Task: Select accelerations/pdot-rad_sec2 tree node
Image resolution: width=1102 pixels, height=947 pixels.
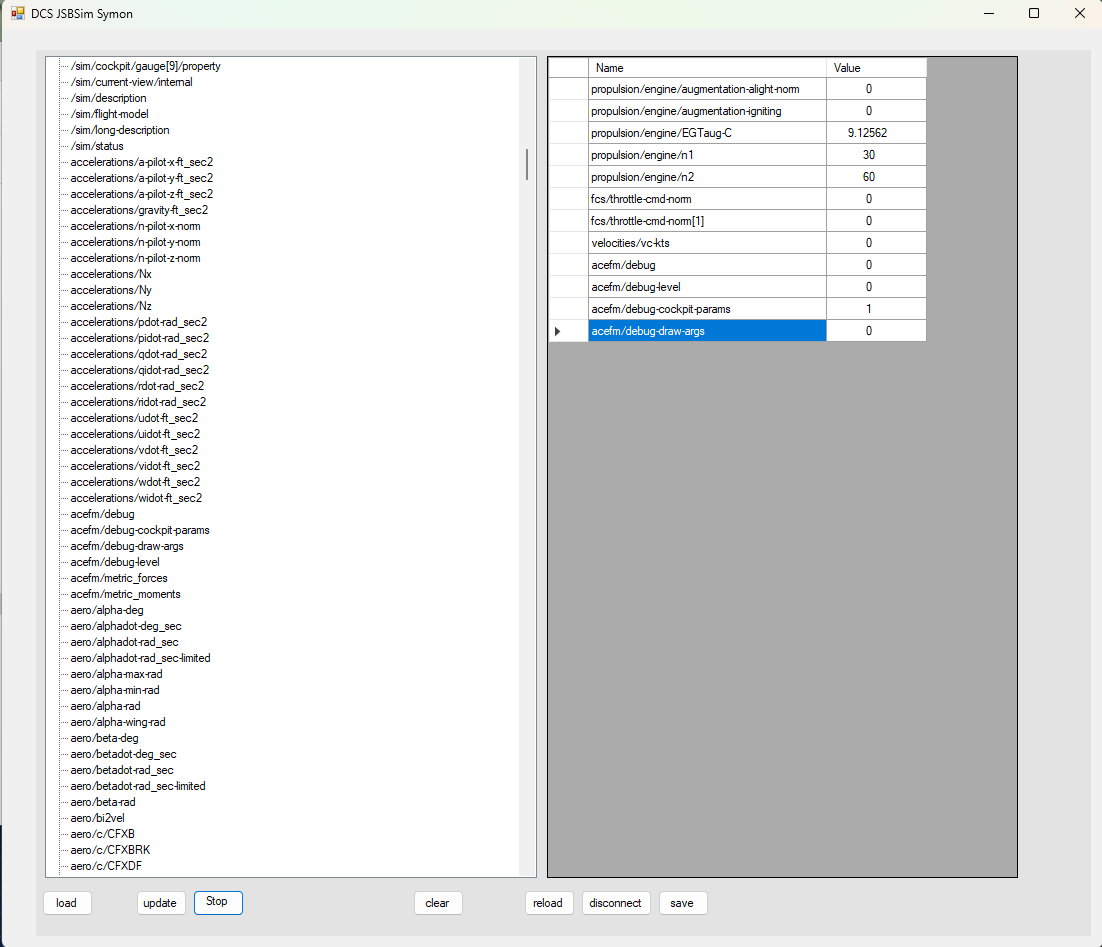Action: tap(138, 322)
